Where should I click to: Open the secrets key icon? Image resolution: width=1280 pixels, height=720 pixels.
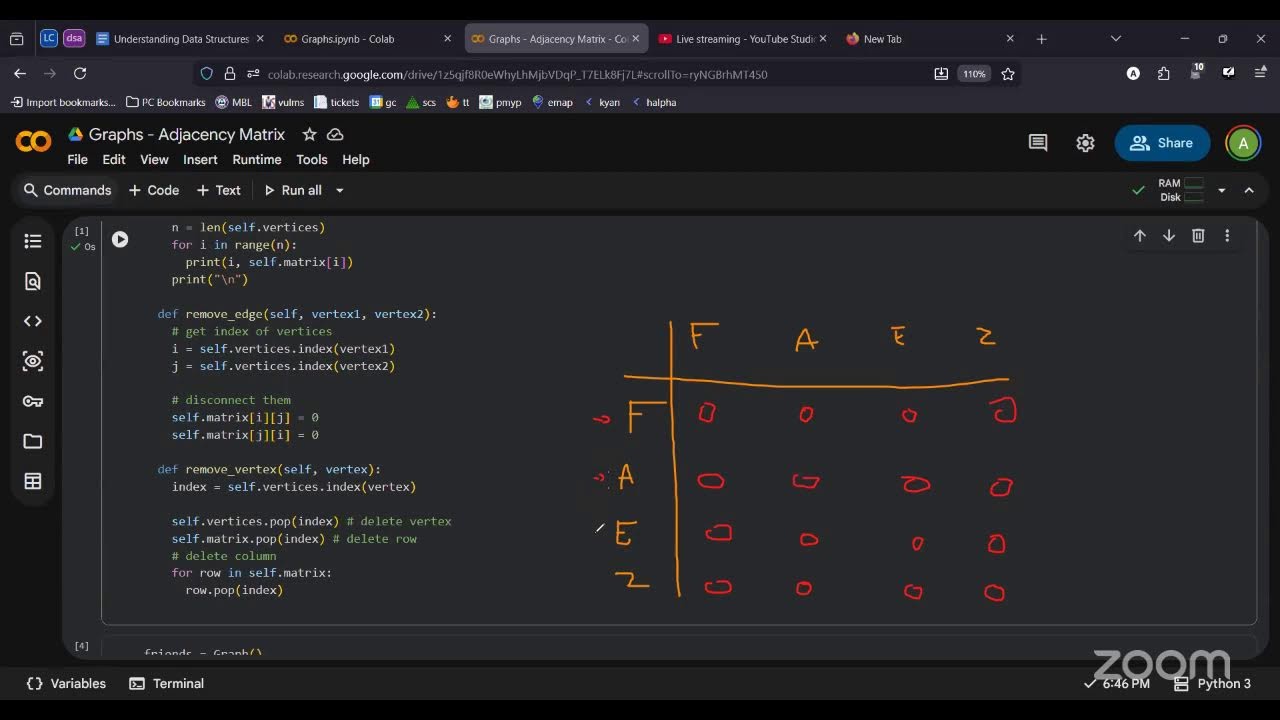point(33,401)
